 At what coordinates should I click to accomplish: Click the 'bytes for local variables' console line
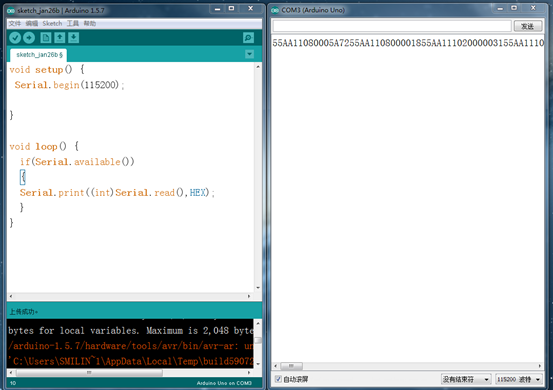coord(131,331)
